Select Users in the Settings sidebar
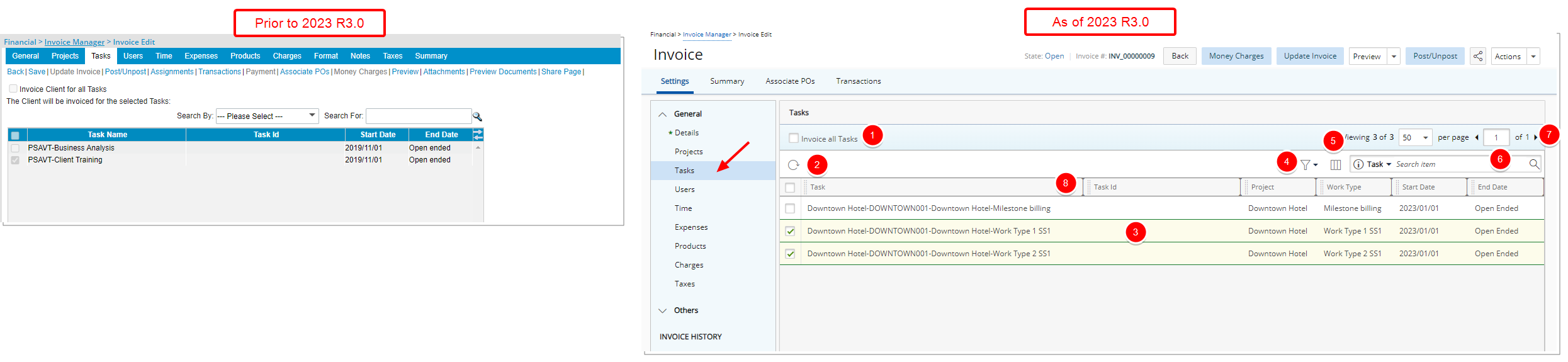Image resolution: width=1568 pixels, height=362 pixels. coord(685,189)
